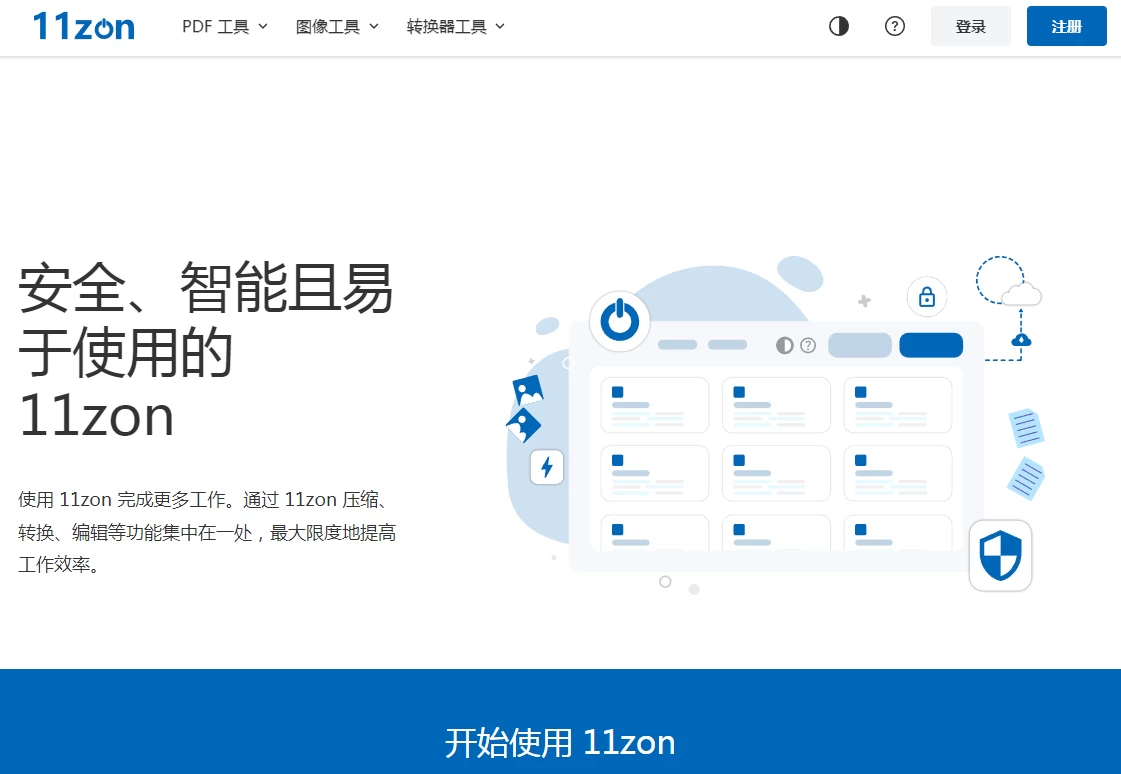The image size is (1121, 774).
Task: Open the 转换器工具 dropdown menu
Action: point(455,27)
